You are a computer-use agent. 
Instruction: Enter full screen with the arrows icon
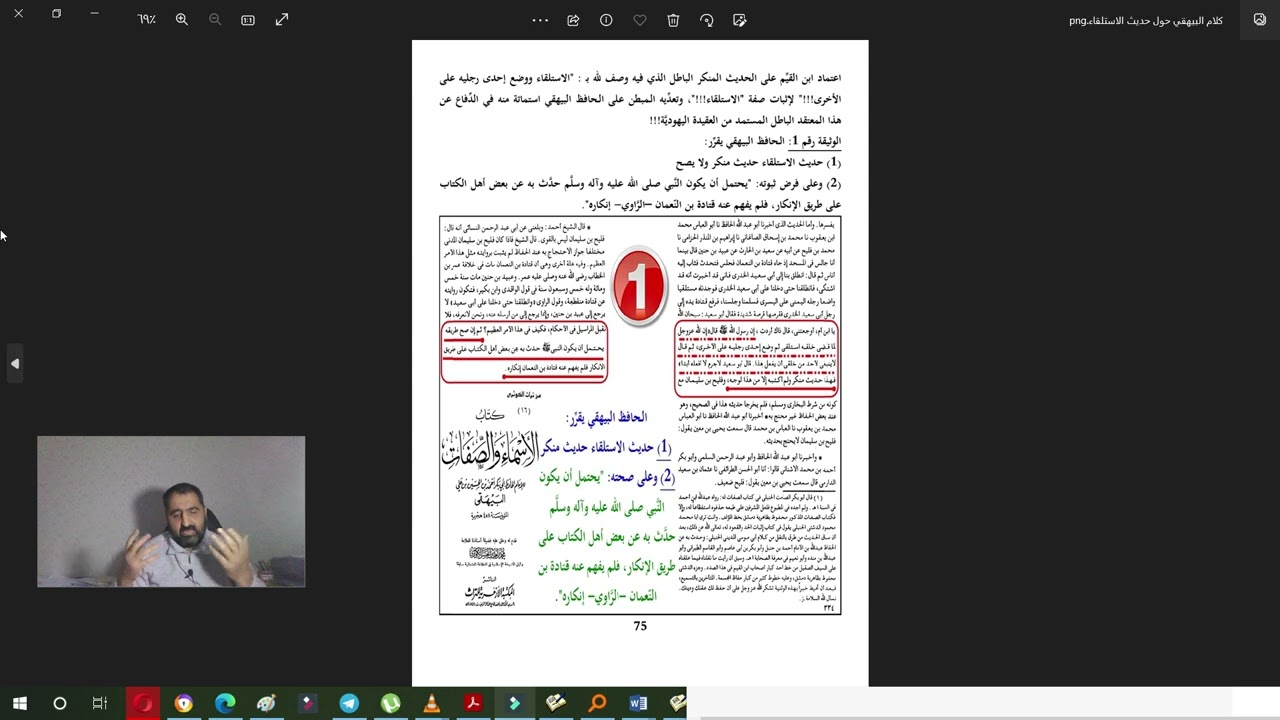(x=282, y=19)
